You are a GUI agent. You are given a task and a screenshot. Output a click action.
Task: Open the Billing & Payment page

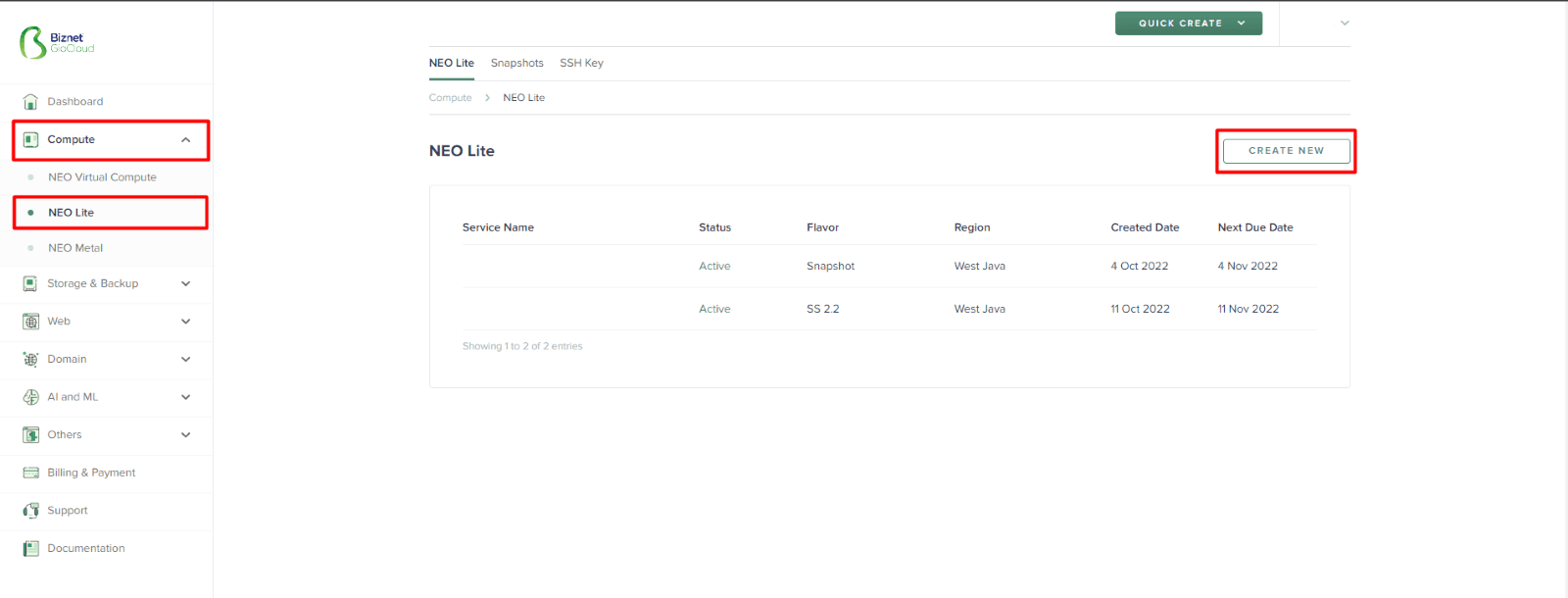[x=91, y=473]
